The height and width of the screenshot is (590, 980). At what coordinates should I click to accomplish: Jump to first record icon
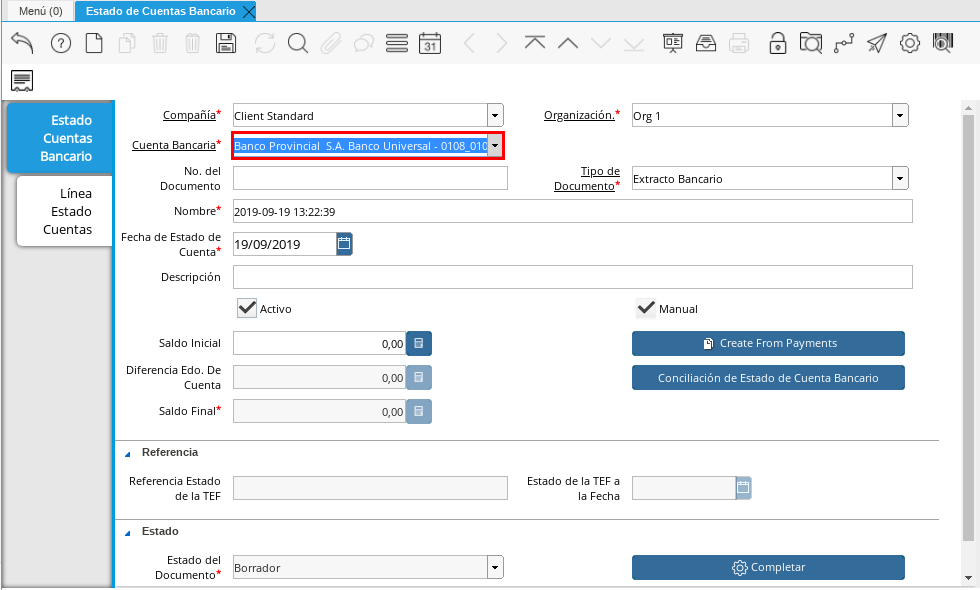click(535, 43)
